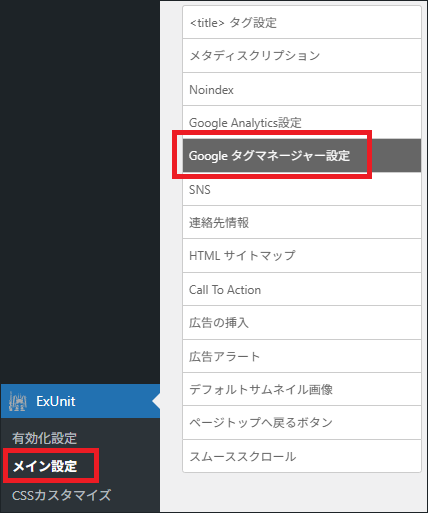The height and width of the screenshot is (513, 428).
Task: Select Noindex settings entry
Action: coord(302,89)
